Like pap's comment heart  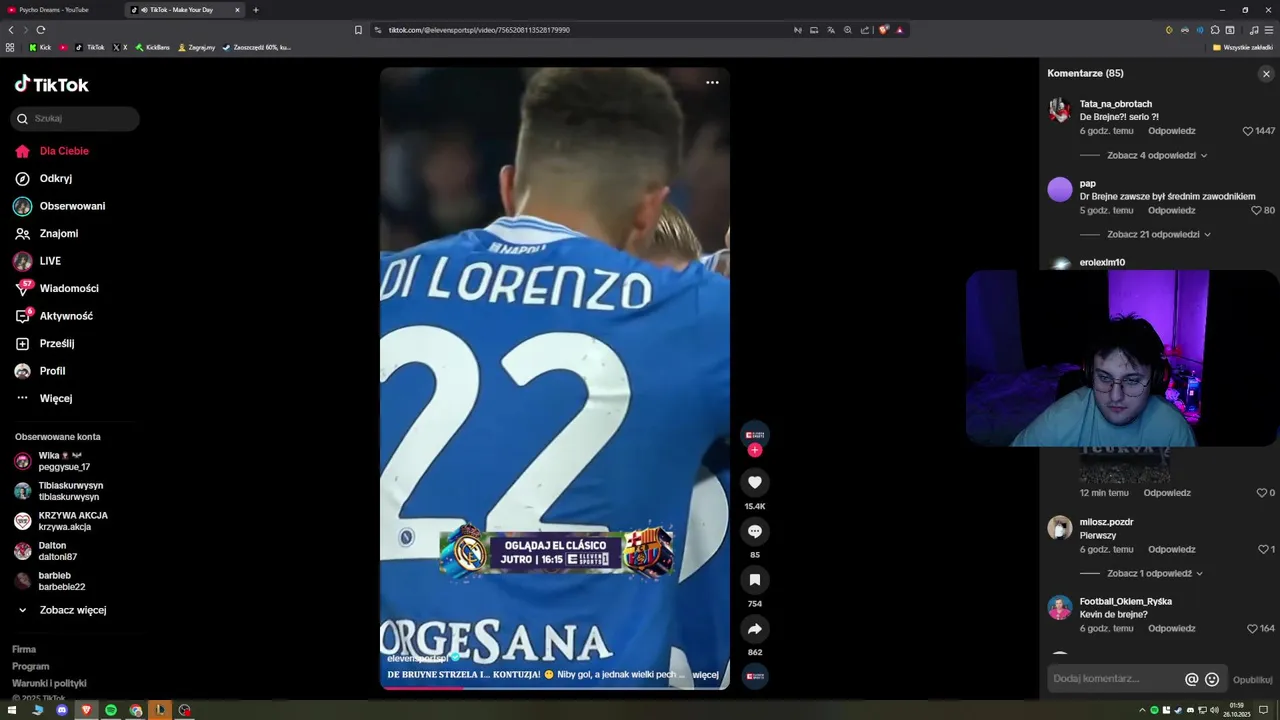point(1256,211)
